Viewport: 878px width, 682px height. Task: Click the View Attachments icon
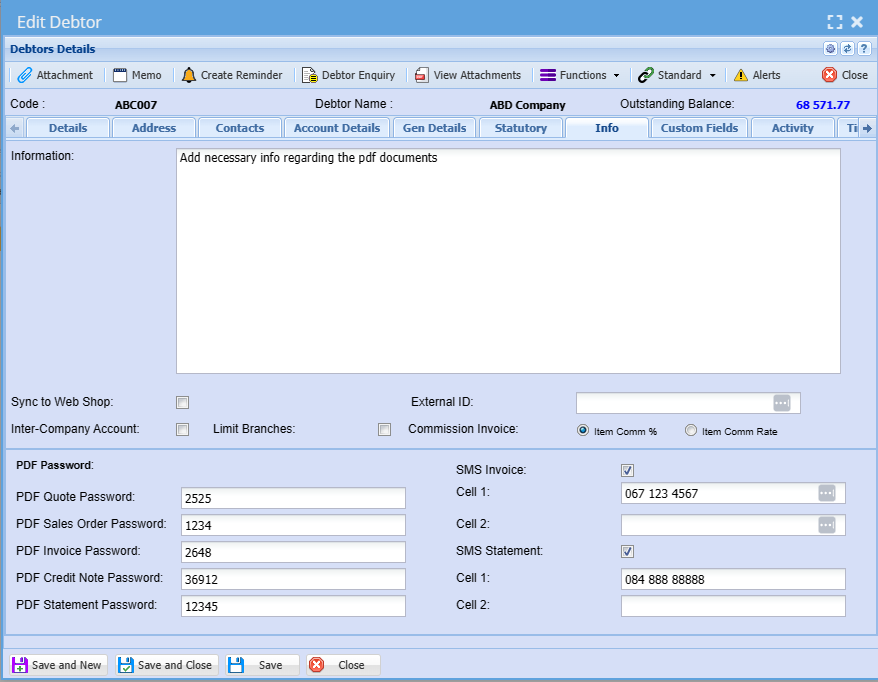422,75
